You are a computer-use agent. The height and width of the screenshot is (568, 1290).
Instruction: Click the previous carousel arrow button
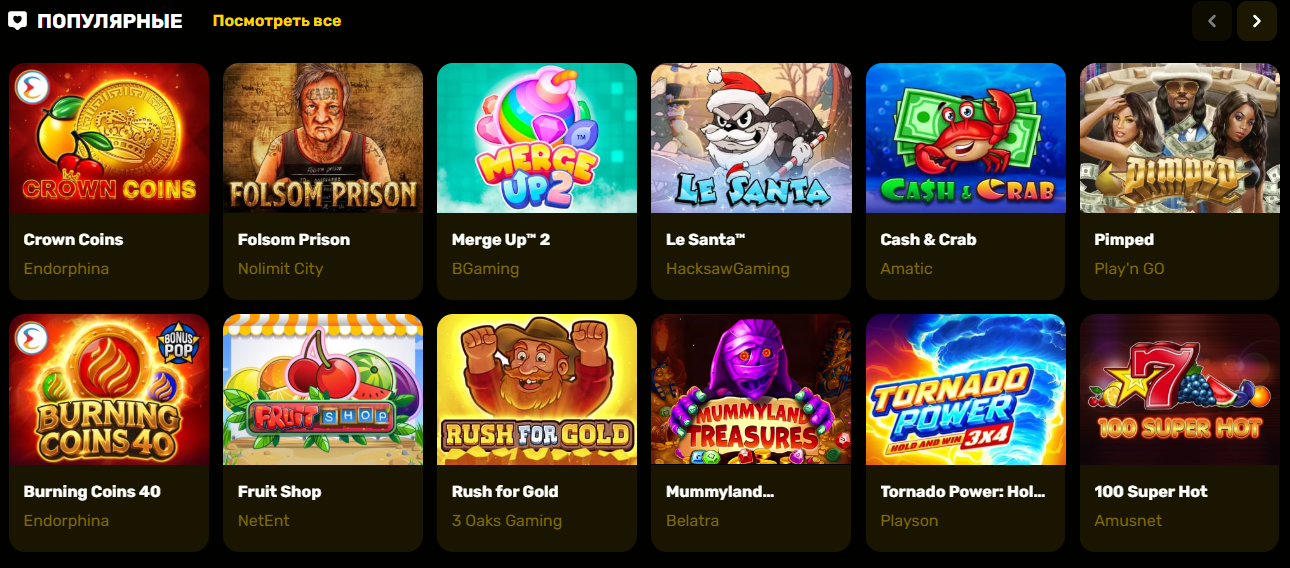tap(1212, 21)
